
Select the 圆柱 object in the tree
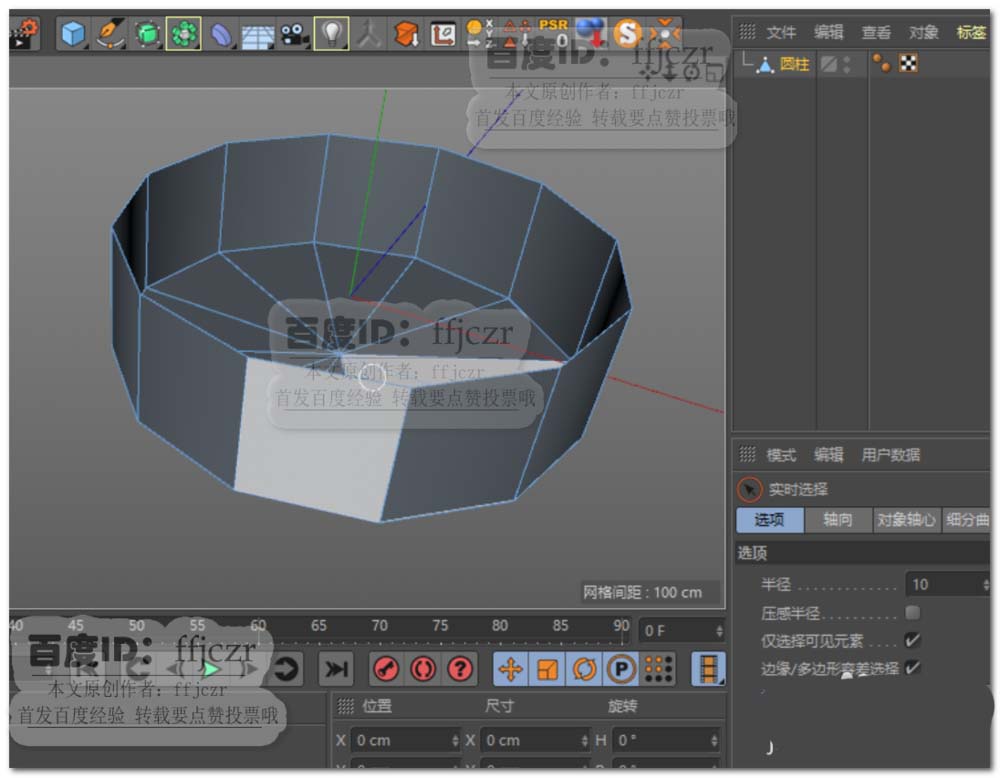795,64
